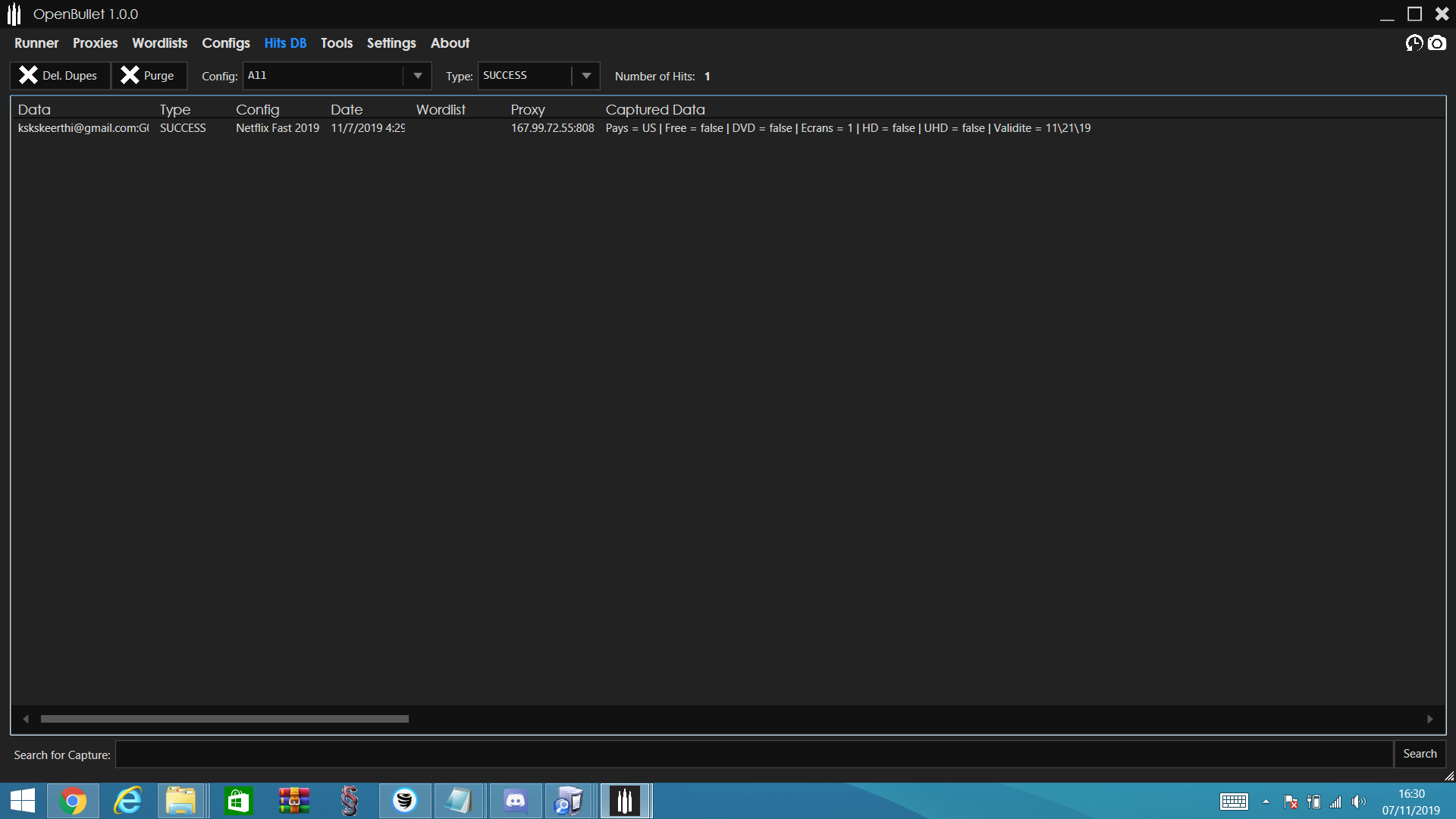Expand the Type dropdown showing SUCCESS
Screen dimensions: 1456x819
pos(585,76)
